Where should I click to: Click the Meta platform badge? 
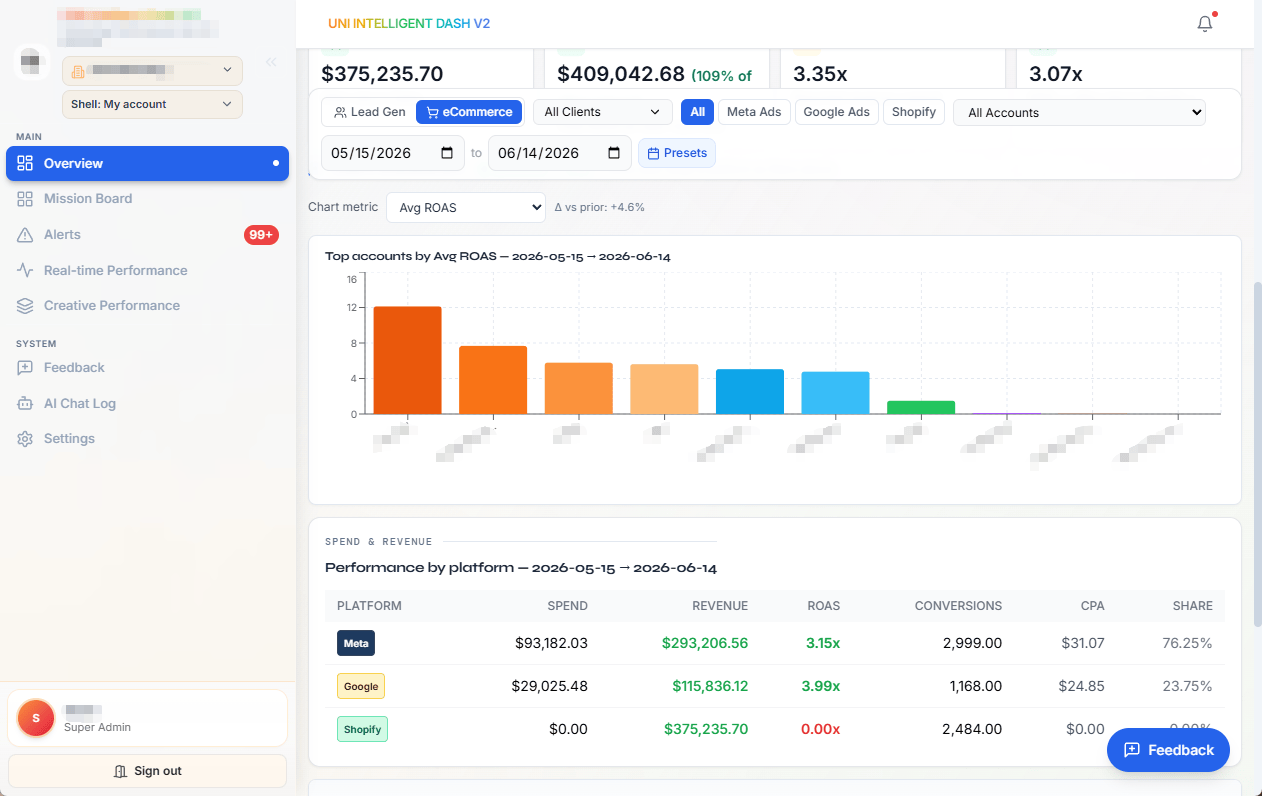[356, 643]
